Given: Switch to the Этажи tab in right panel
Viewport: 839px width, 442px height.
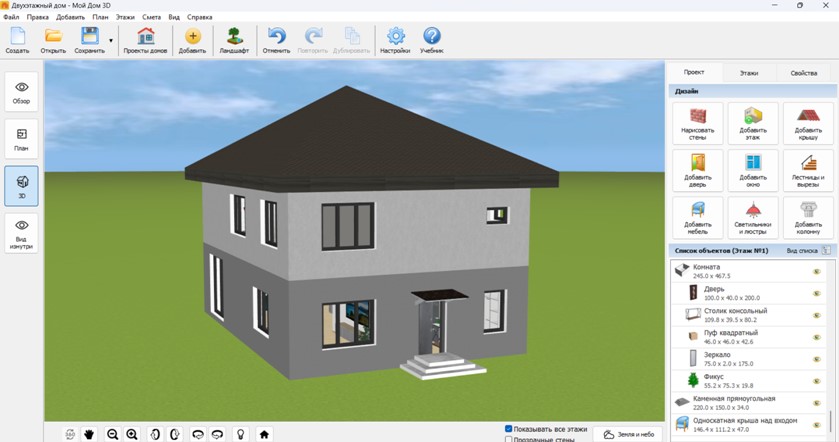Looking at the screenshot, I should pos(749,73).
